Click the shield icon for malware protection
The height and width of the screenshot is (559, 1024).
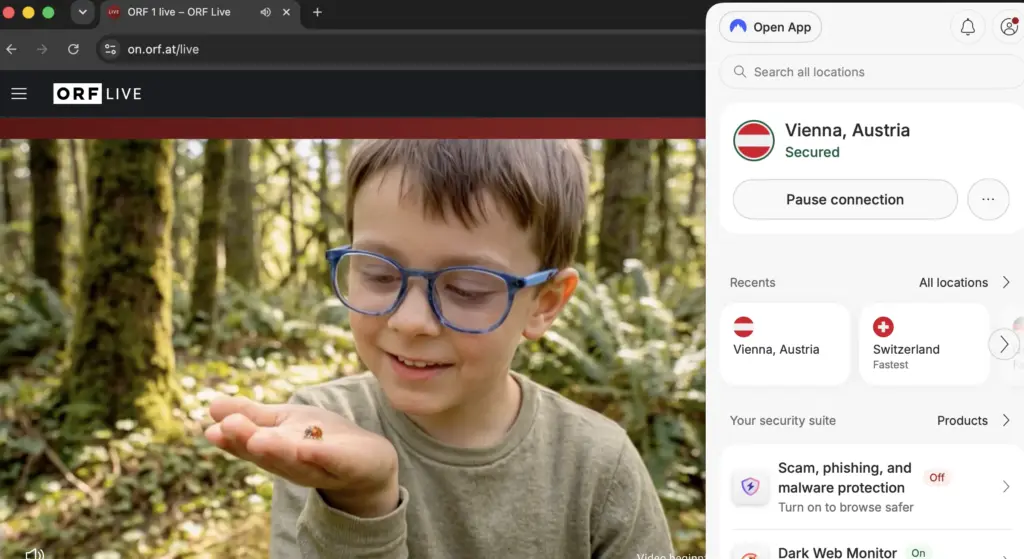[x=750, y=487]
